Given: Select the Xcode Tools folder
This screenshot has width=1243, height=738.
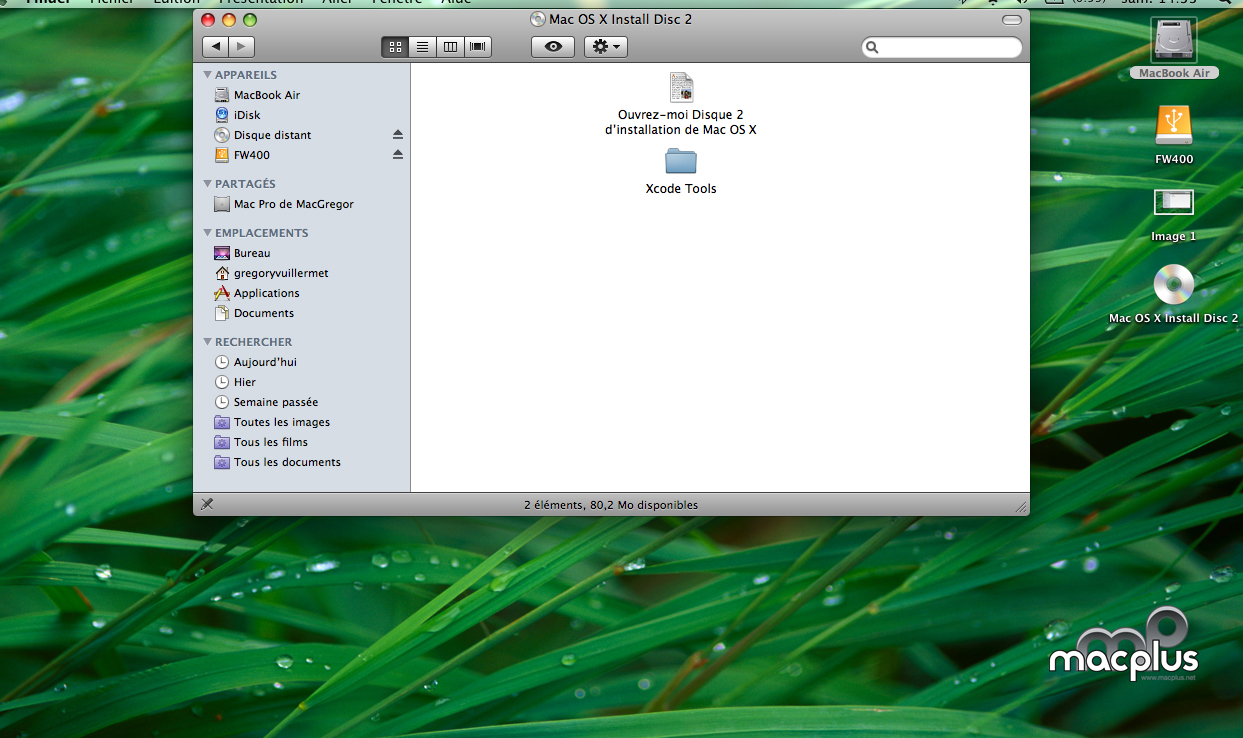Looking at the screenshot, I should coord(681,162).
